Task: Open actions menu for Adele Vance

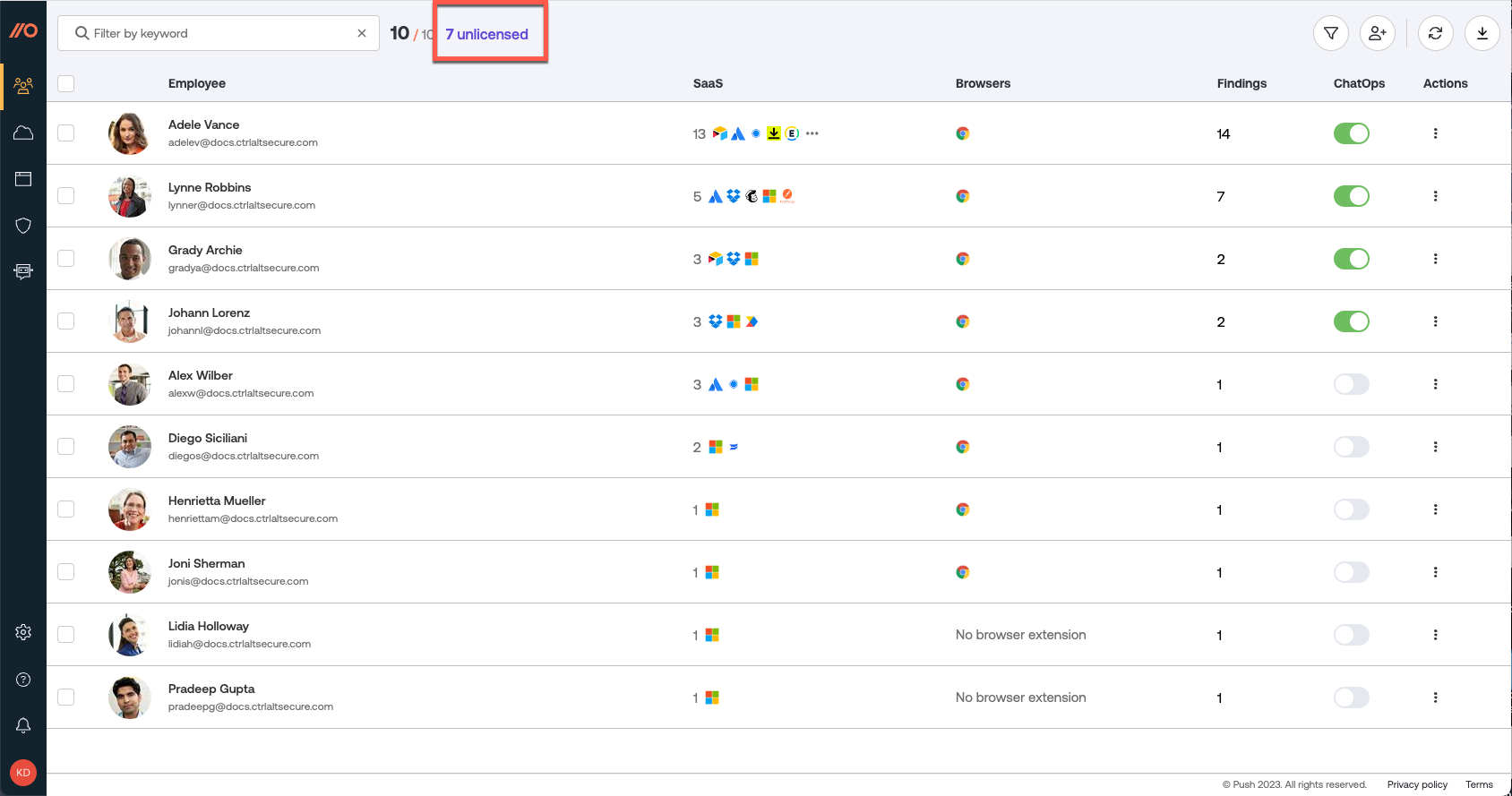Action: click(x=1435, y=133)
